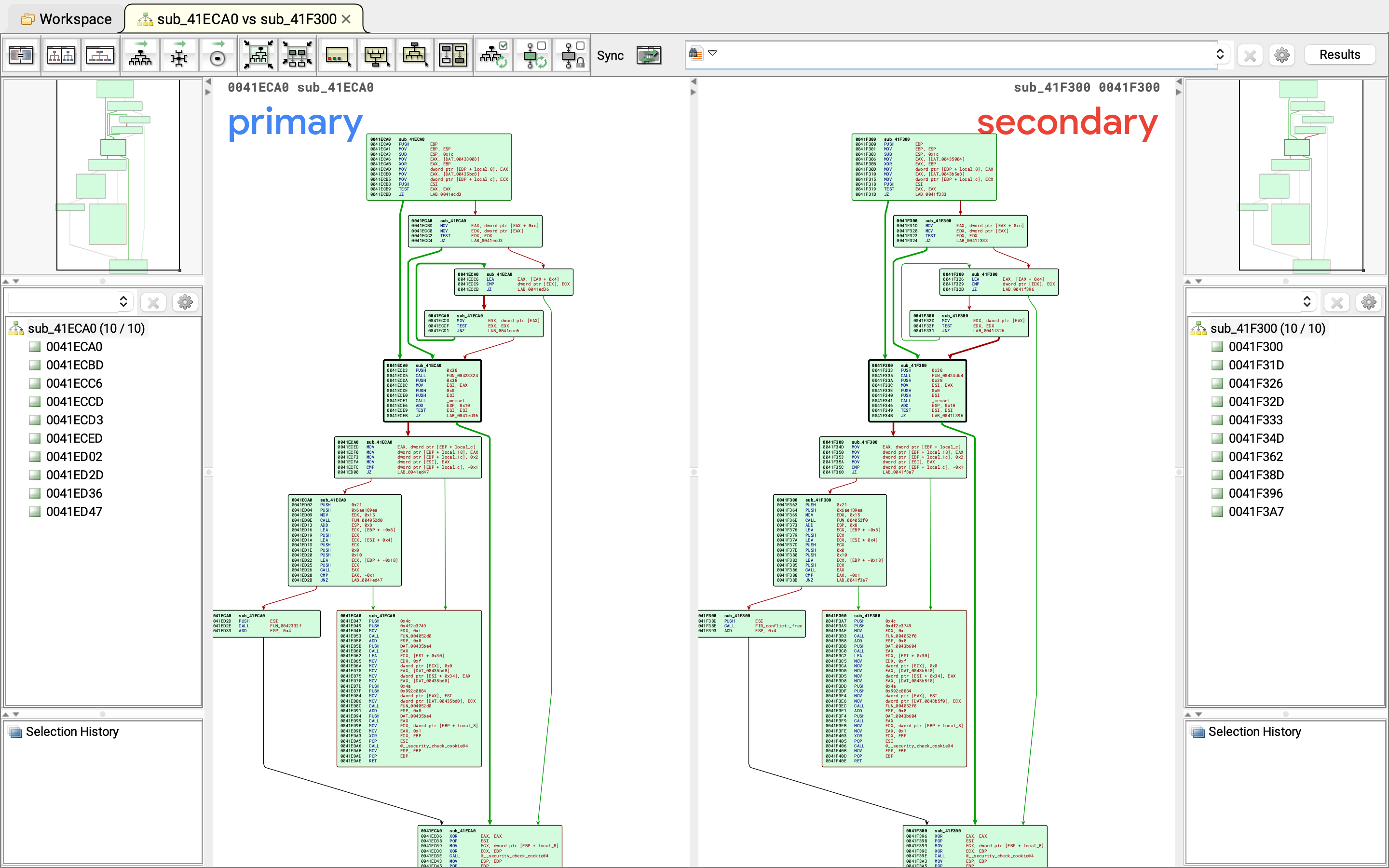The image size is (1389, 868).
Task: Select tree node 0041F38D
Action: 1256,475
